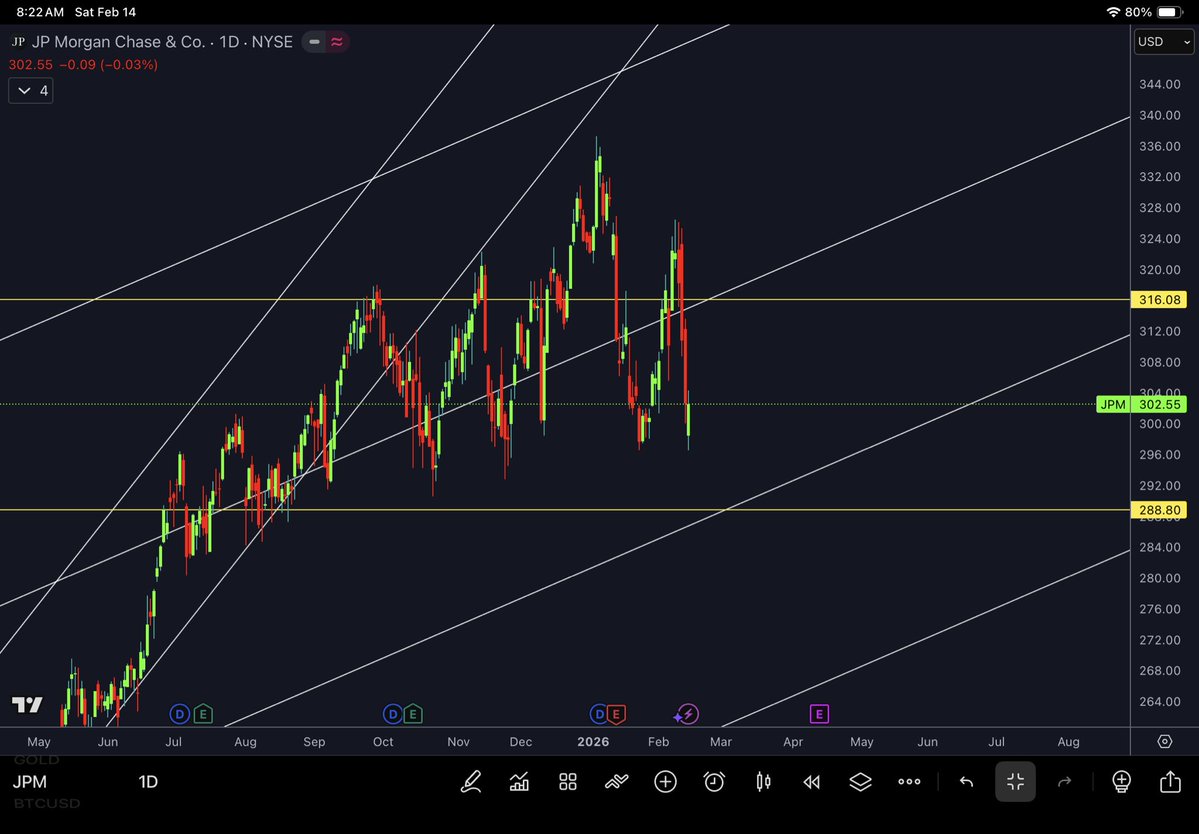Tap the green E earnings marker near July
Screen dimensions: 1199x834
203,714
